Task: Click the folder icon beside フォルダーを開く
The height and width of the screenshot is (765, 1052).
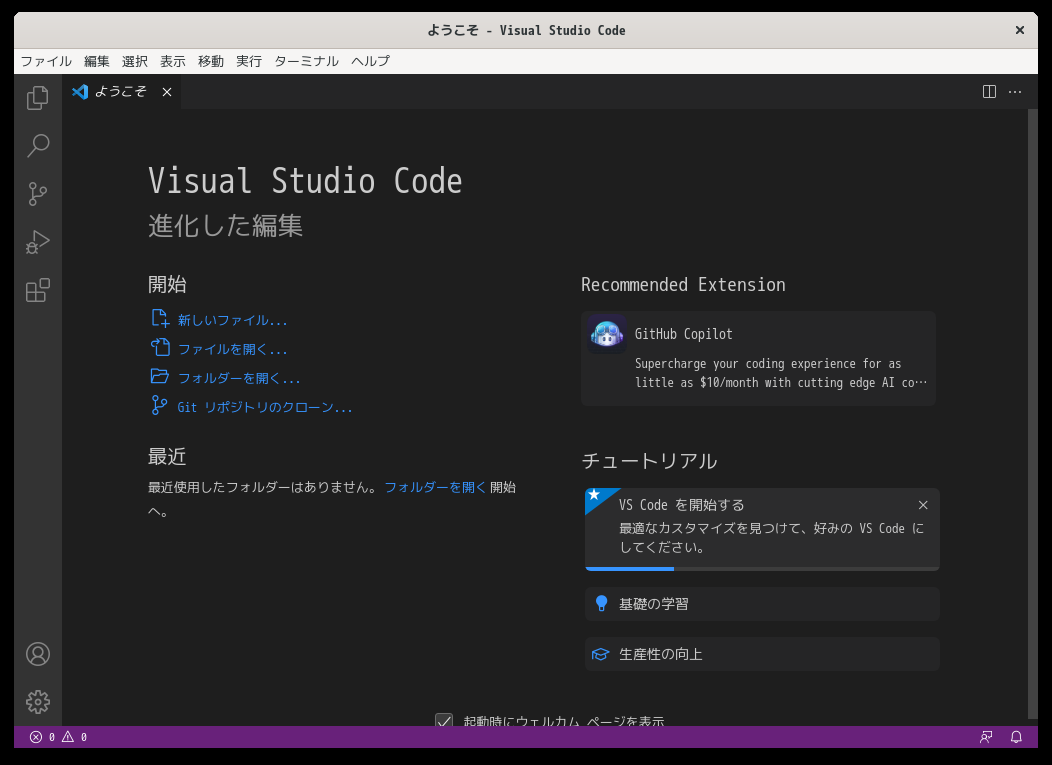Action: click(160, 376)
